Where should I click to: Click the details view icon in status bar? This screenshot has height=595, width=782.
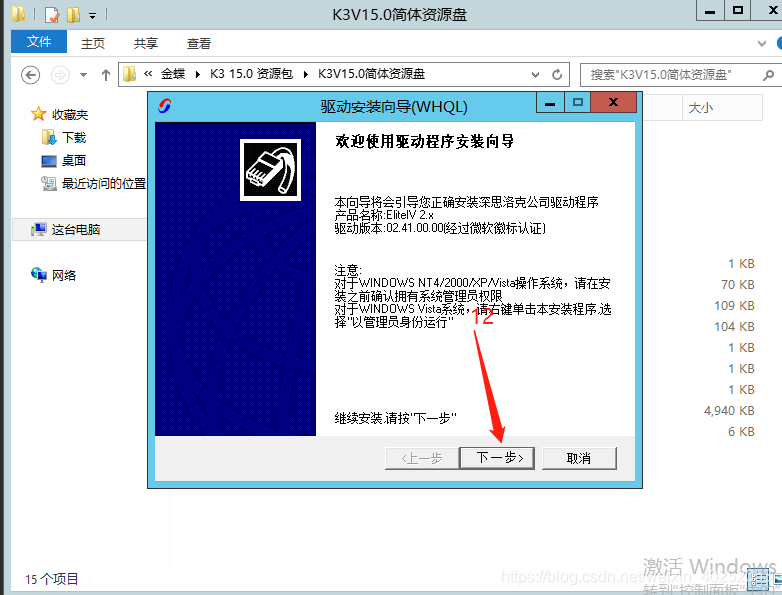(758, 579)
